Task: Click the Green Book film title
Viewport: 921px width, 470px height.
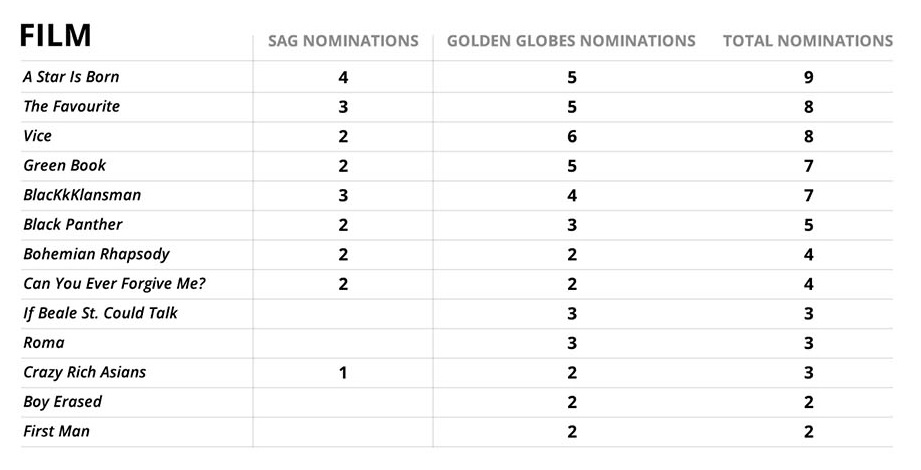Action: click(64, 165)
